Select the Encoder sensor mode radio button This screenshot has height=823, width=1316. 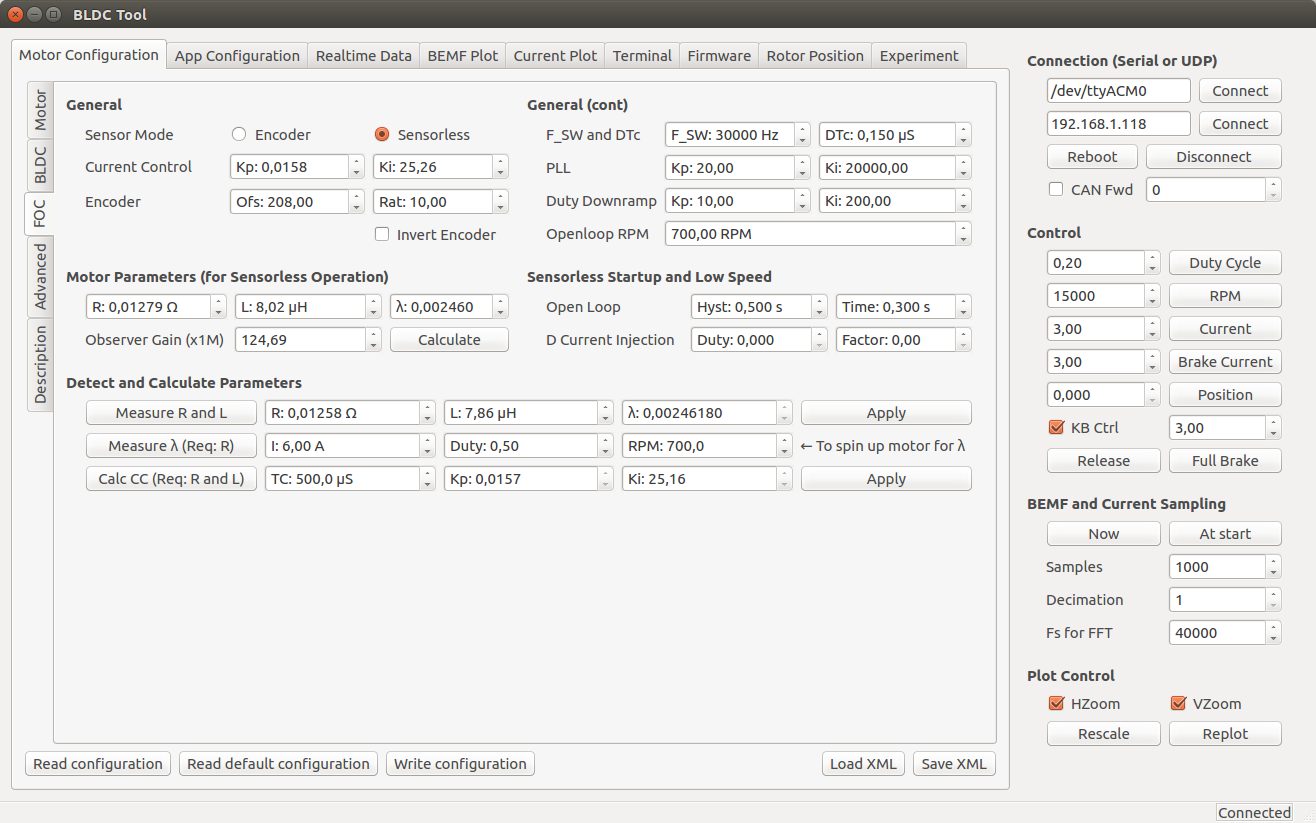[239, 135]
